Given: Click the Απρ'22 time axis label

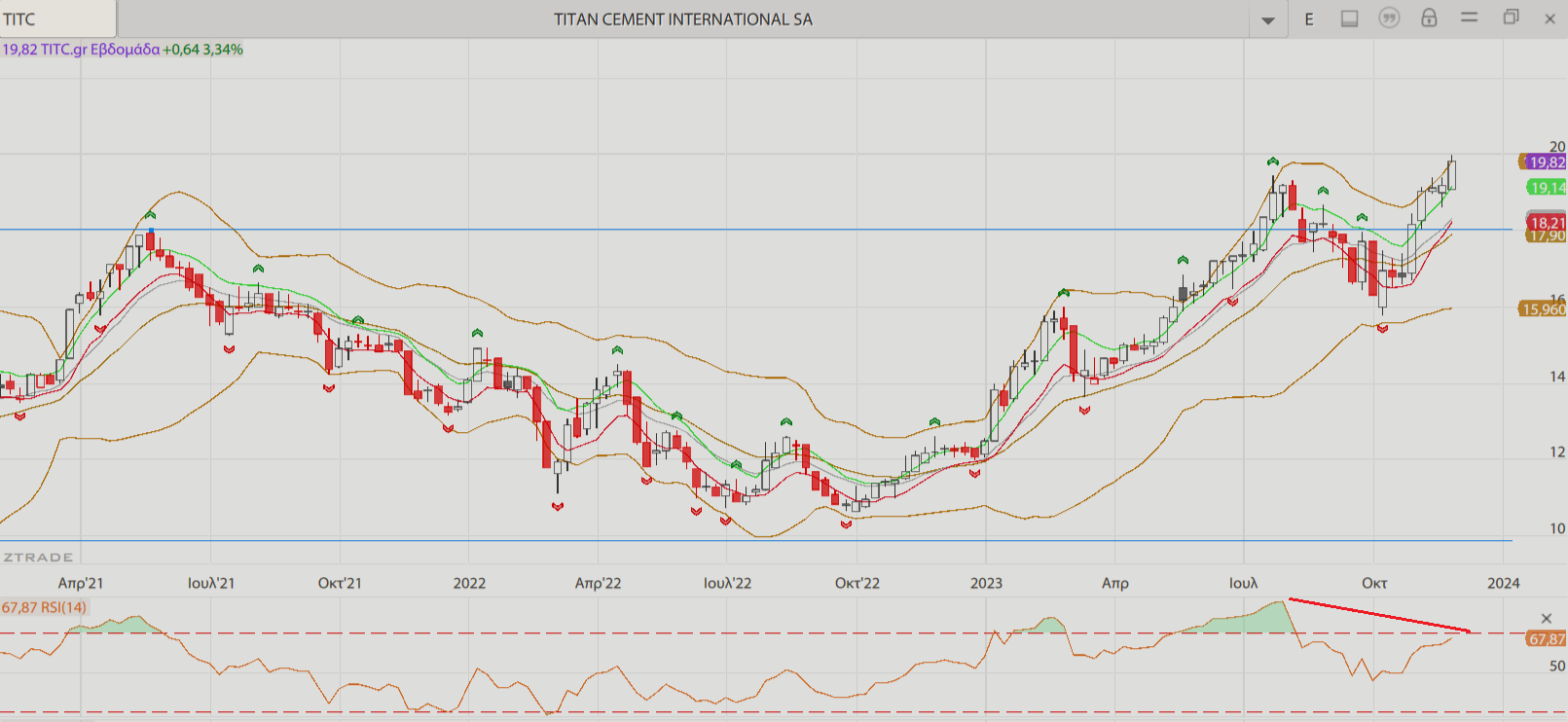Looking at the screenshot, I should (598, 583).
